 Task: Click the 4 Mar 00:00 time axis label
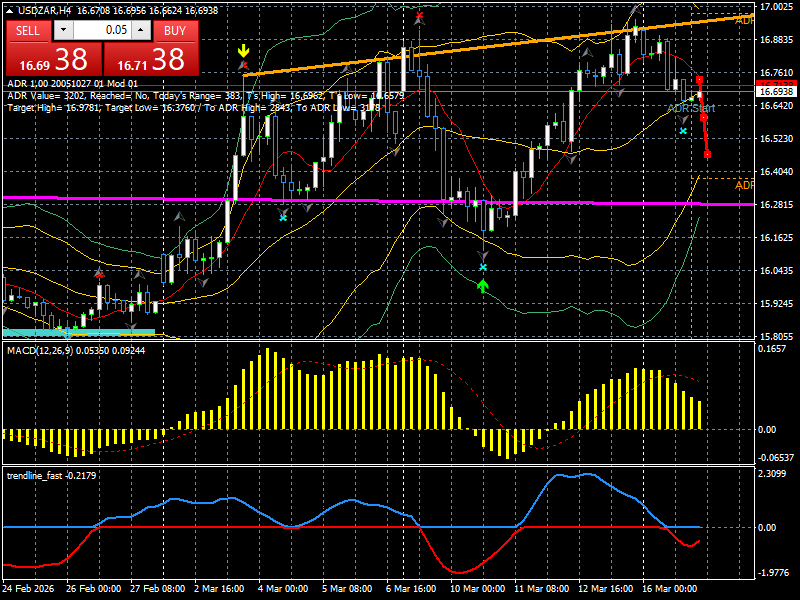(284, 588)
